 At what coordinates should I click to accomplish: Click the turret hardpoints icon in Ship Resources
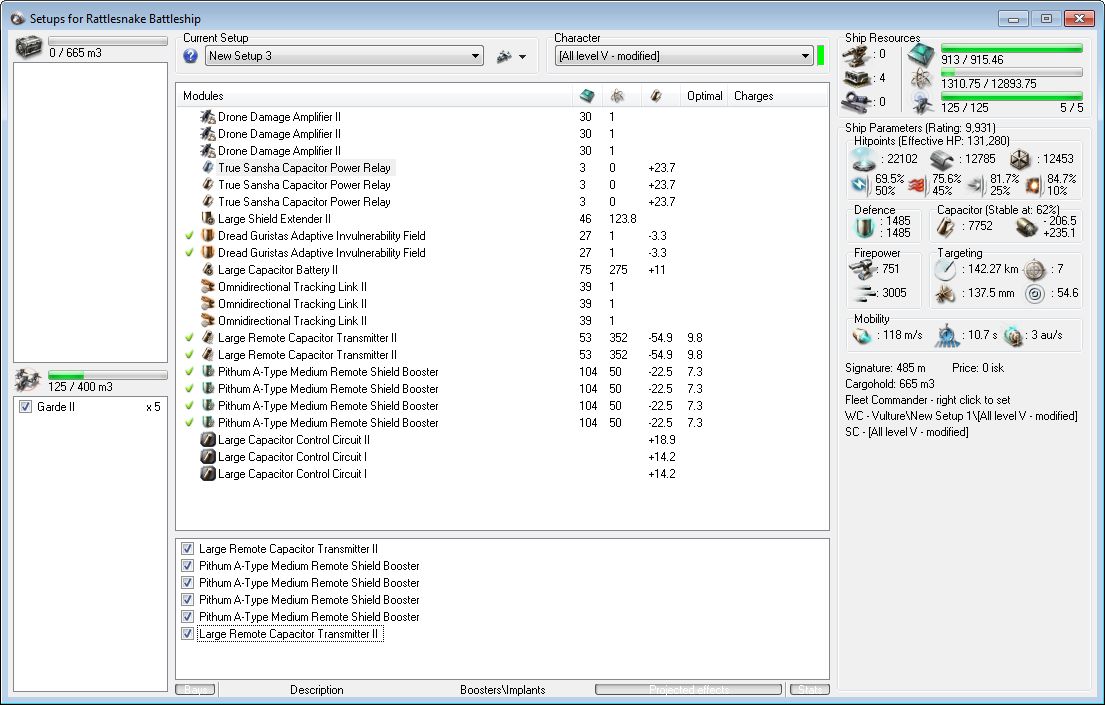tap(858, 54)
